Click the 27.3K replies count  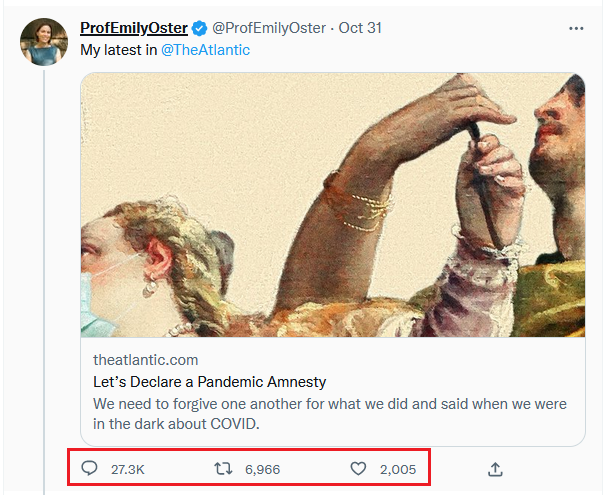click(x=128, y=469)
